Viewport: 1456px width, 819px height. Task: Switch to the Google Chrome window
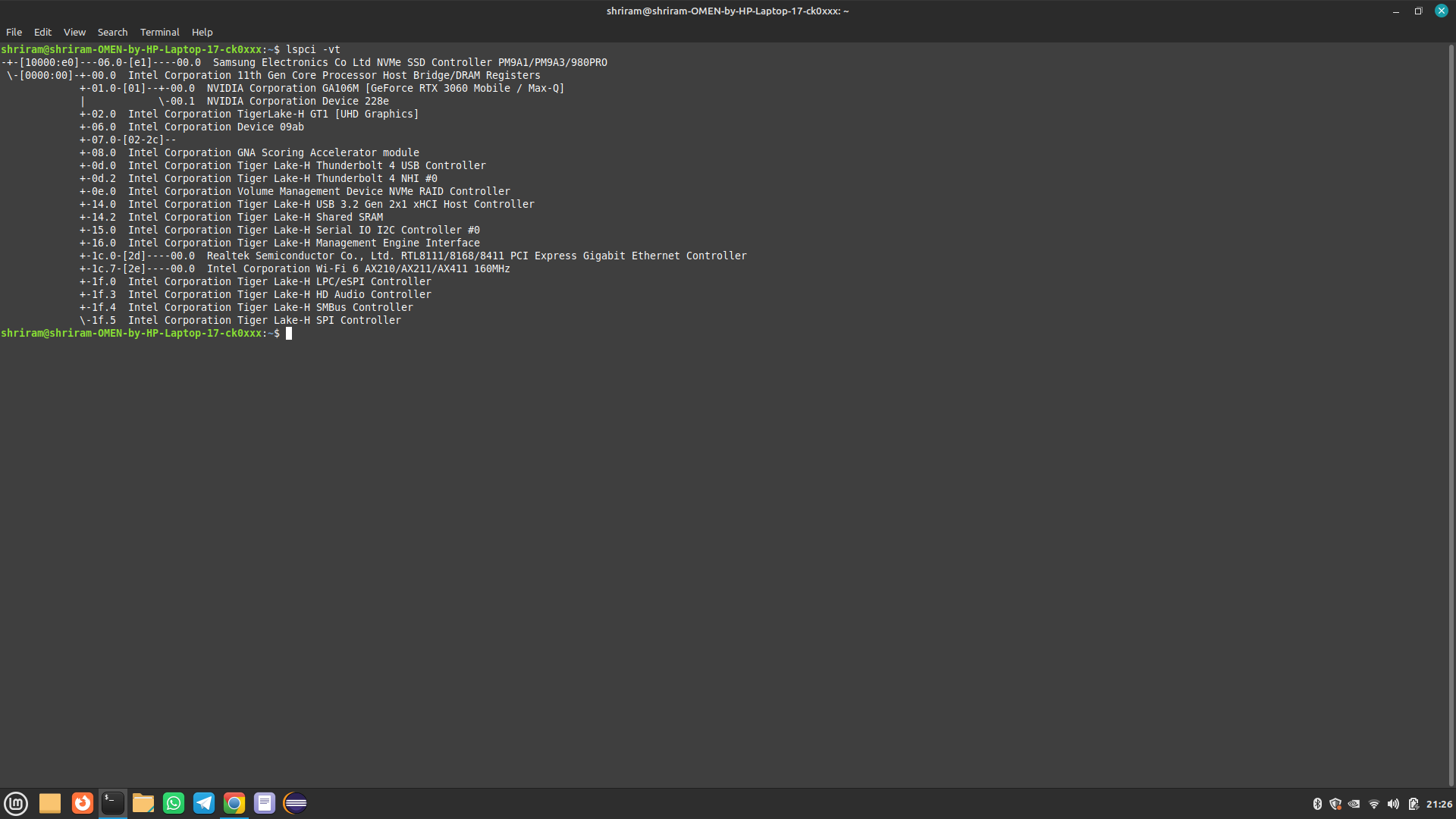[x=234, y=803]
